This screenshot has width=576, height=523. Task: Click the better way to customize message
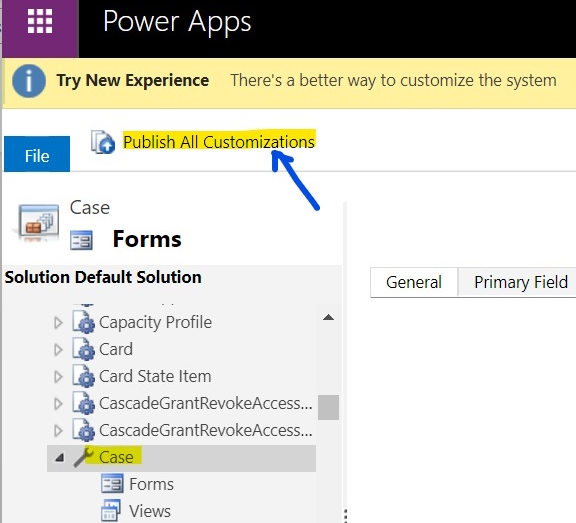click(393, 80)
